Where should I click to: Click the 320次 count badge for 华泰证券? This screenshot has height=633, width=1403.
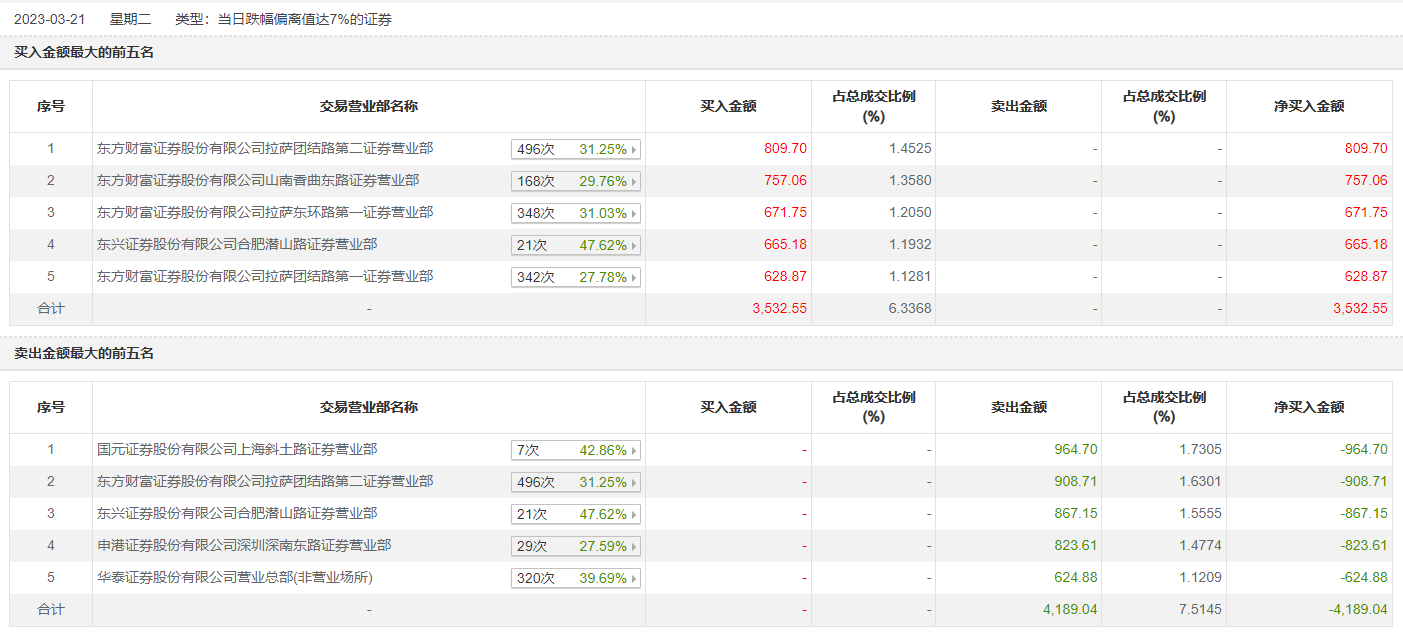pyautogui.click(x=535, y=579)
